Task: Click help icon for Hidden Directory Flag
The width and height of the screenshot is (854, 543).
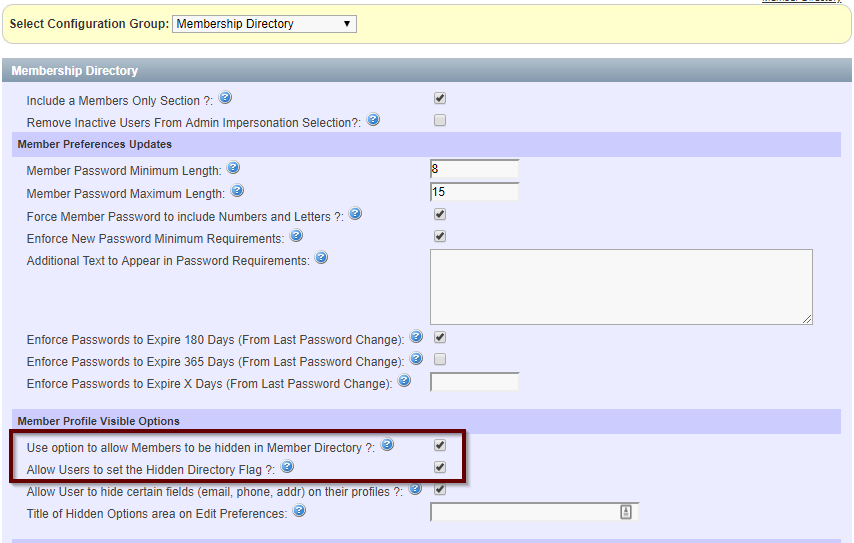Action: pyautogui.click(x=287, y=467)
